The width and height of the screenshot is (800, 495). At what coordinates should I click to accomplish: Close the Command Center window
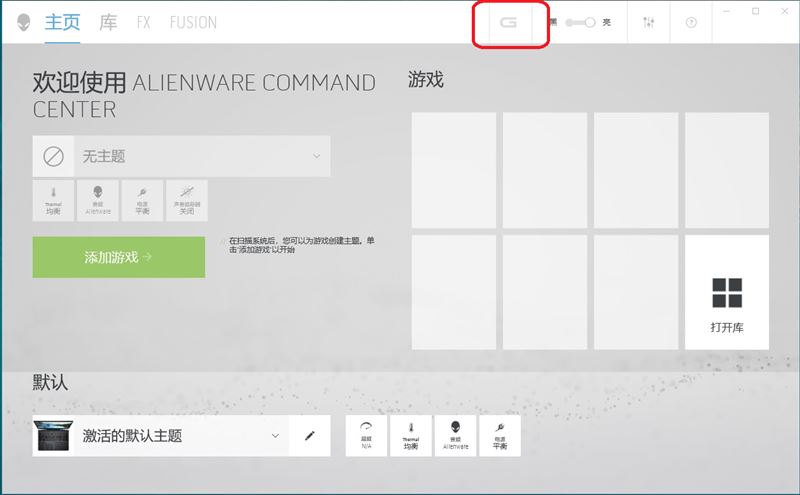tap(785, 11)
